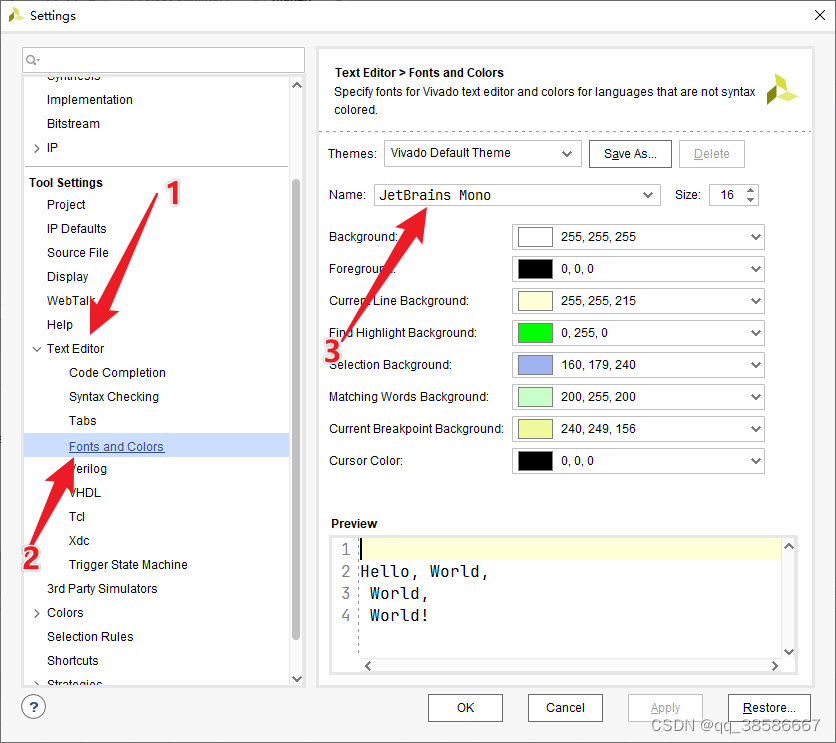Open the Background color dropdown
Viewport: 836px width, 743px height.
pyautogui.click(x=755, y=237)
